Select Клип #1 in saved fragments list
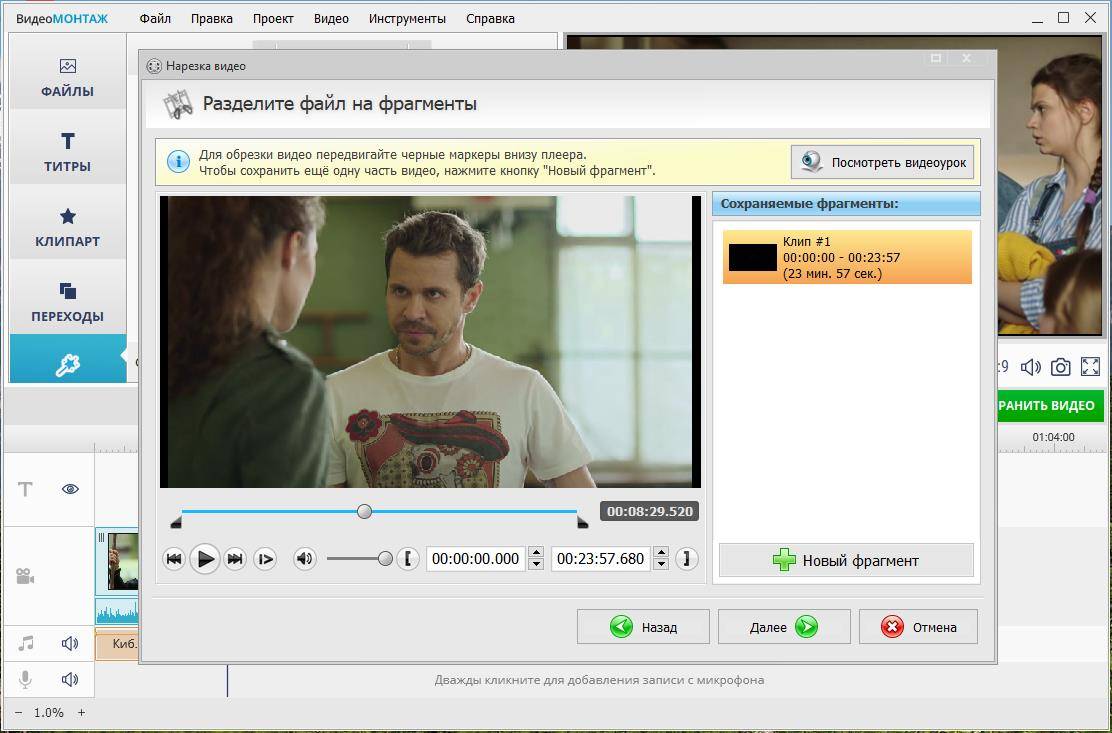 847,257
